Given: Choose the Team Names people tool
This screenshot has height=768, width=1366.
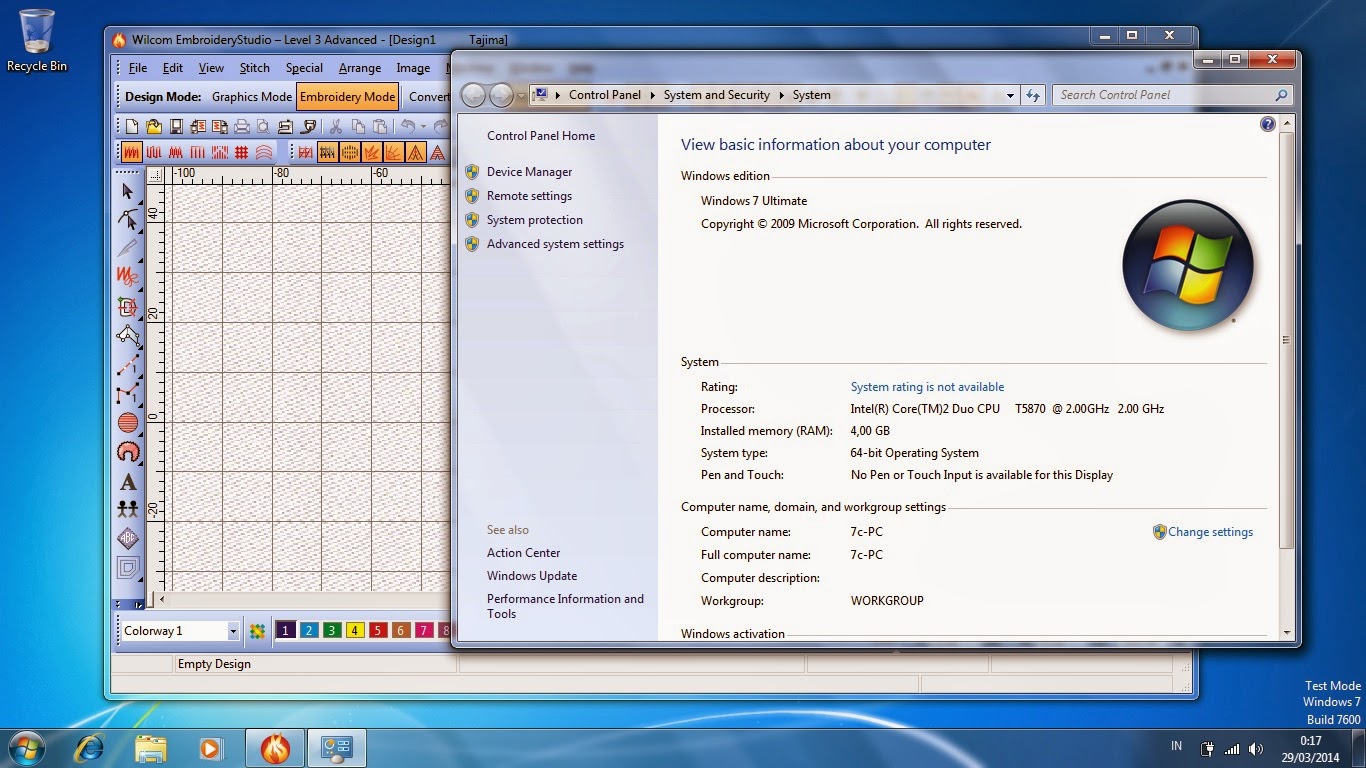Looking at the screenshot, I should click(128, 510).
